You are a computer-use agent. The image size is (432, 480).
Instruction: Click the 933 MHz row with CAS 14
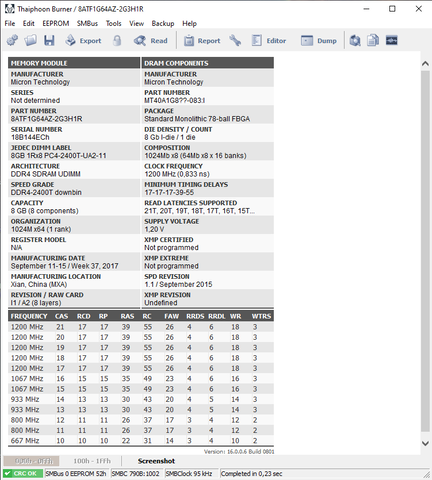click(x=141, y=399)
